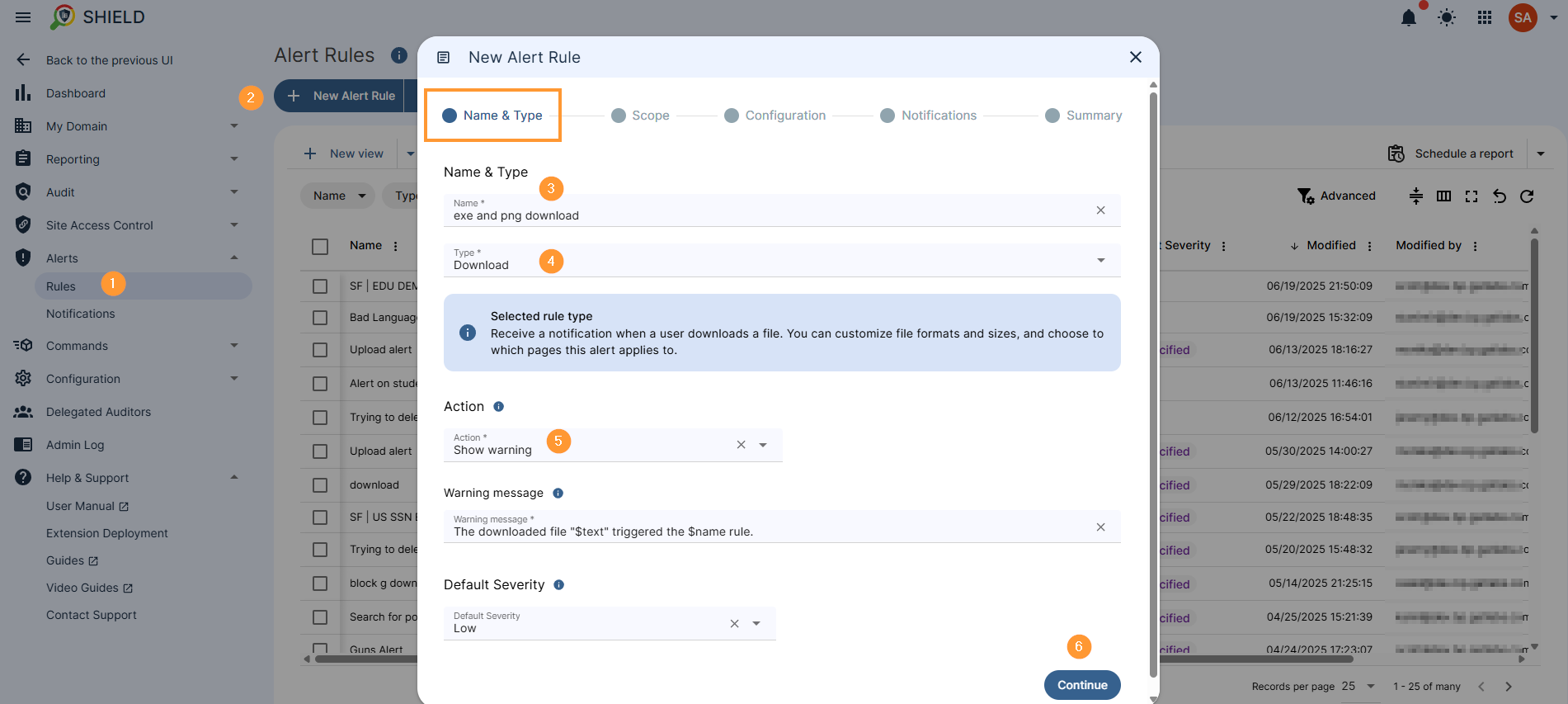Clear the Default Severity selection

734,624
